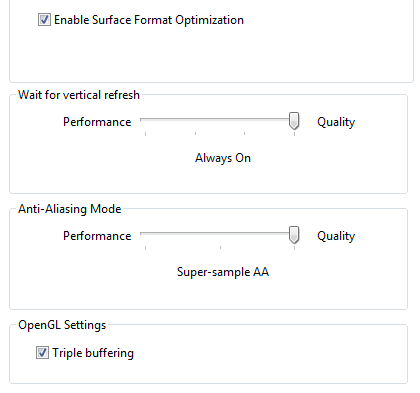Click the Performance label under Wait for vertical refresh
Image resolution: width=420 pixels, height=393 pixels.
pos(97,122)
